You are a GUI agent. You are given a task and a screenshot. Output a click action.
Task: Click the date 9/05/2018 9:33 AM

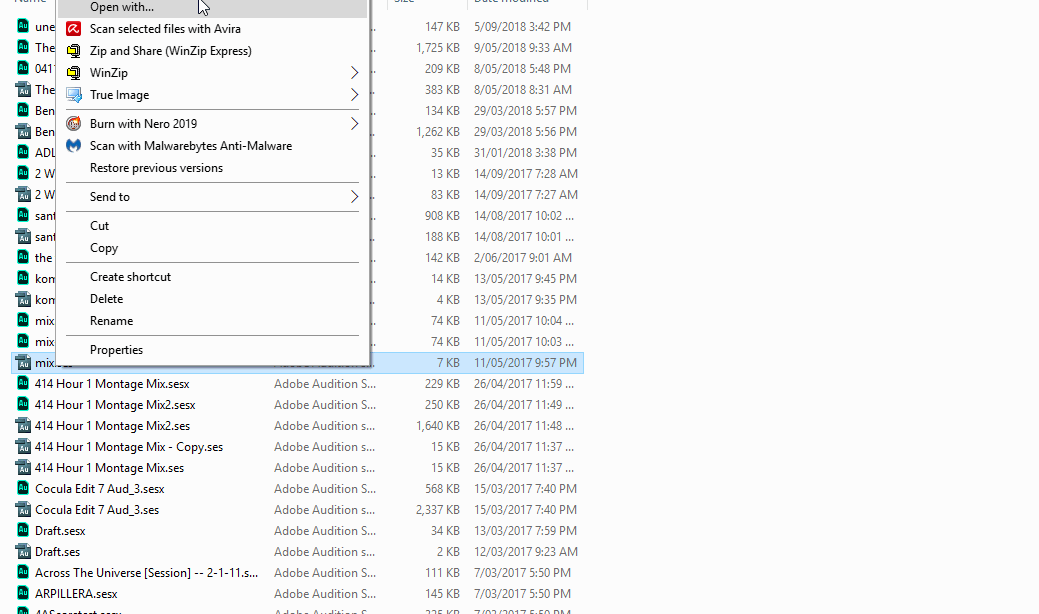tap(523, 48)
